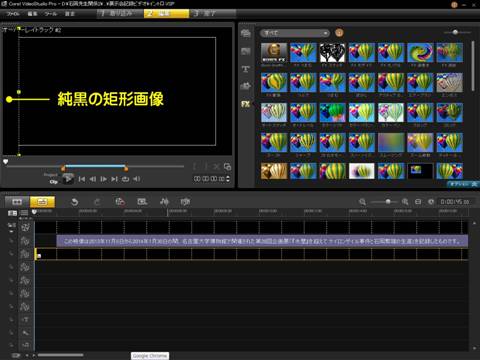Switch preview to Clip mode

pos(53,182)
